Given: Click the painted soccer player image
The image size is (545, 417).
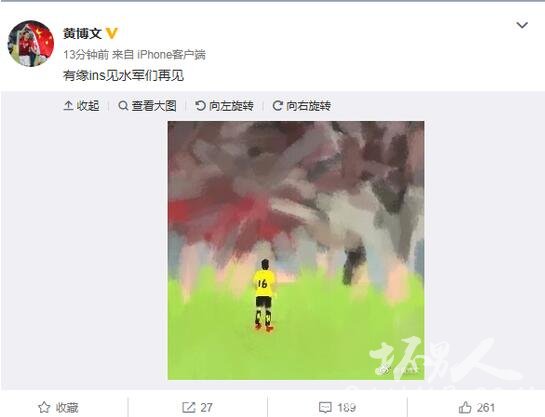Looking at the screenshot, I should (296, 250).
